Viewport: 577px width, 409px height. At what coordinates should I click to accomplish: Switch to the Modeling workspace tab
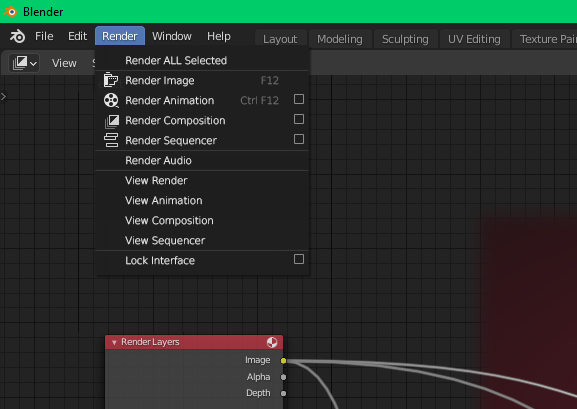tap(340, 39)
